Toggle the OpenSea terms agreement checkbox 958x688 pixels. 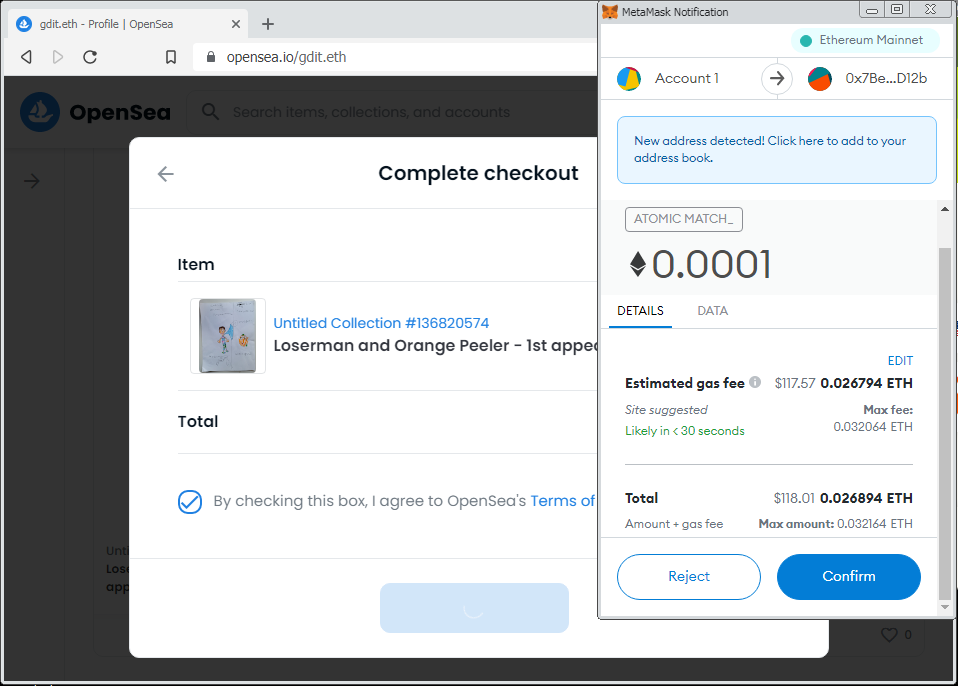190,502
